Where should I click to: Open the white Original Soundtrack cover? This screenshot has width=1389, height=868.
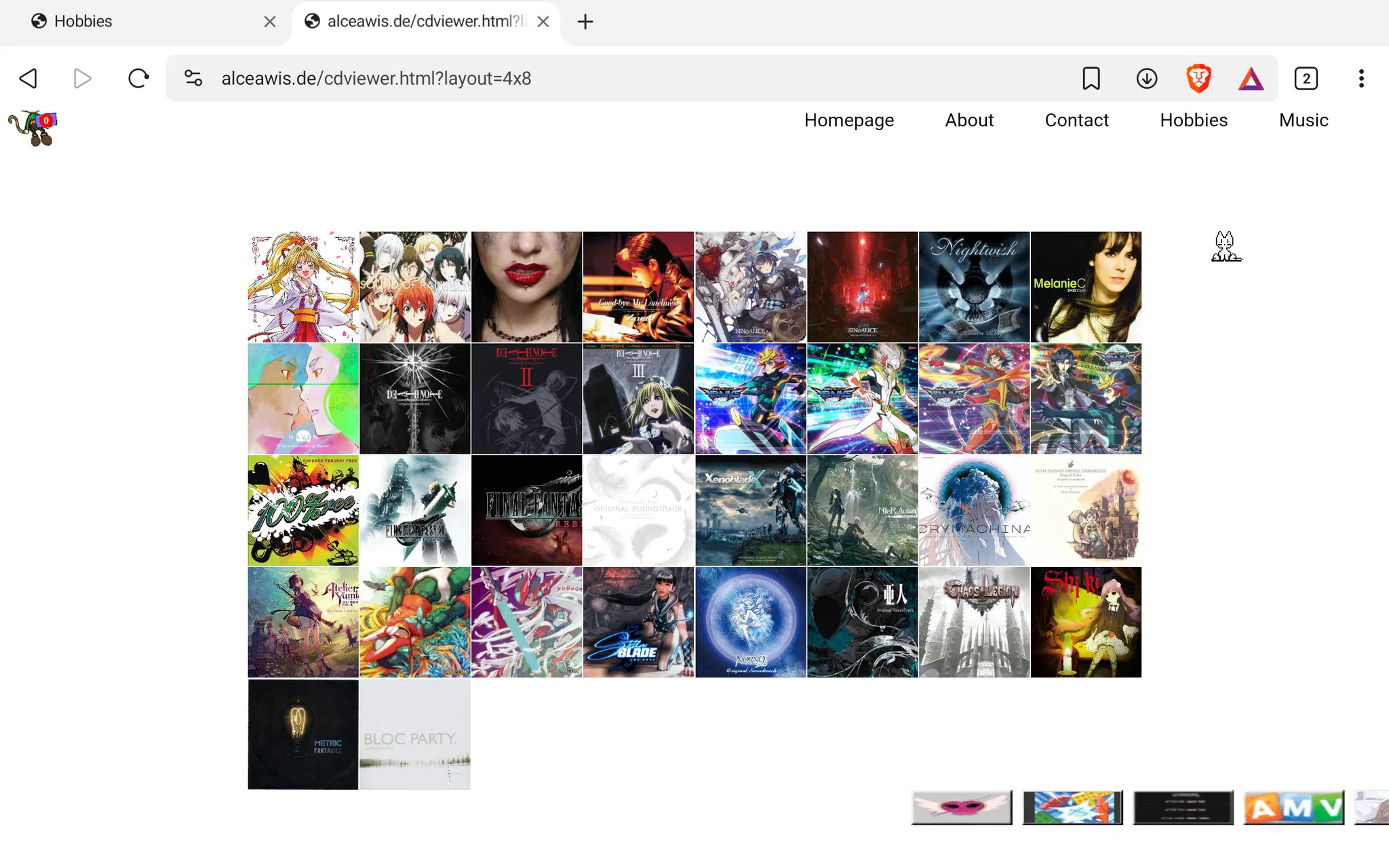[x=638, y=511]
